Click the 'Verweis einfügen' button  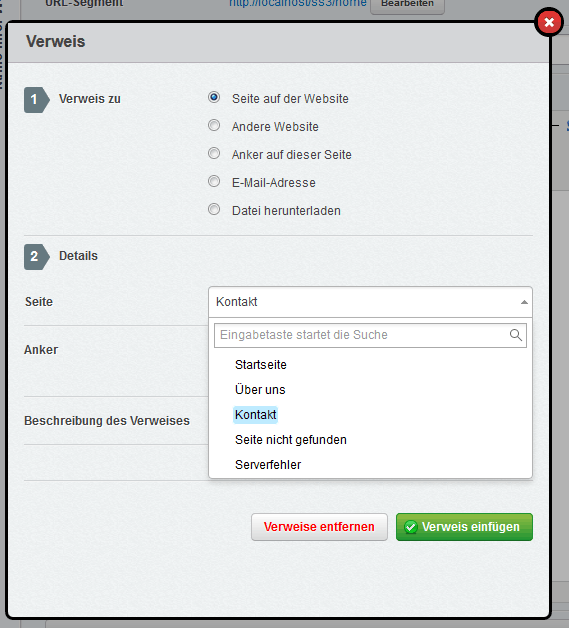point(464,527)
